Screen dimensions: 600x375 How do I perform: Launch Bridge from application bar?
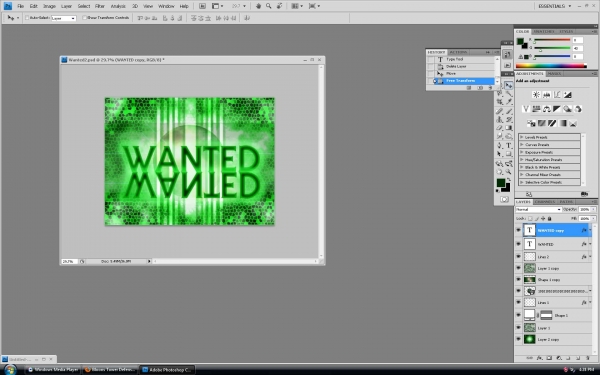coord(202,6)
